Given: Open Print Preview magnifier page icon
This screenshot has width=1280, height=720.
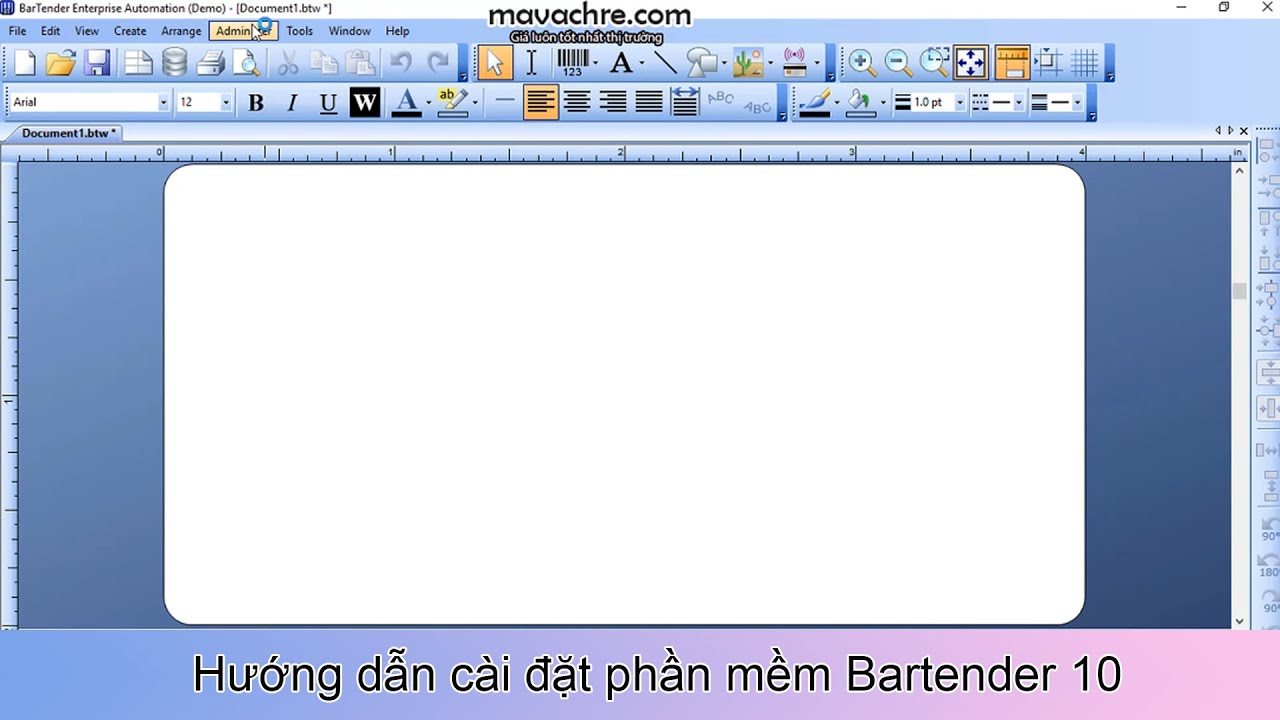Looking at the screenshot, I should (246, 63).
